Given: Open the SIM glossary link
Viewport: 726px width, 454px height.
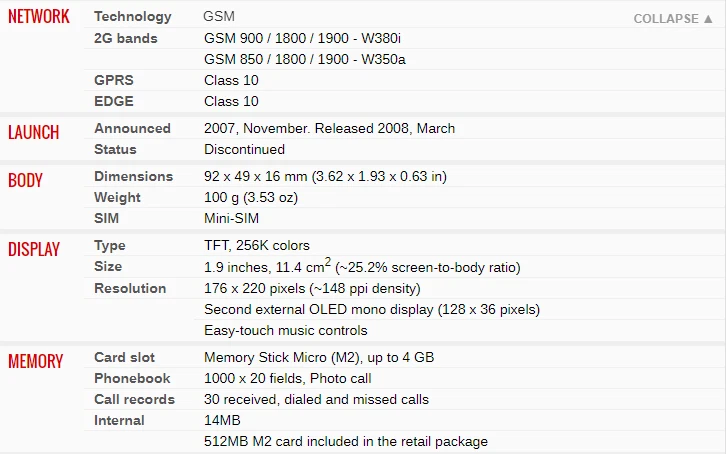Looking at the screenshot, I should click(x=106, y=218).
